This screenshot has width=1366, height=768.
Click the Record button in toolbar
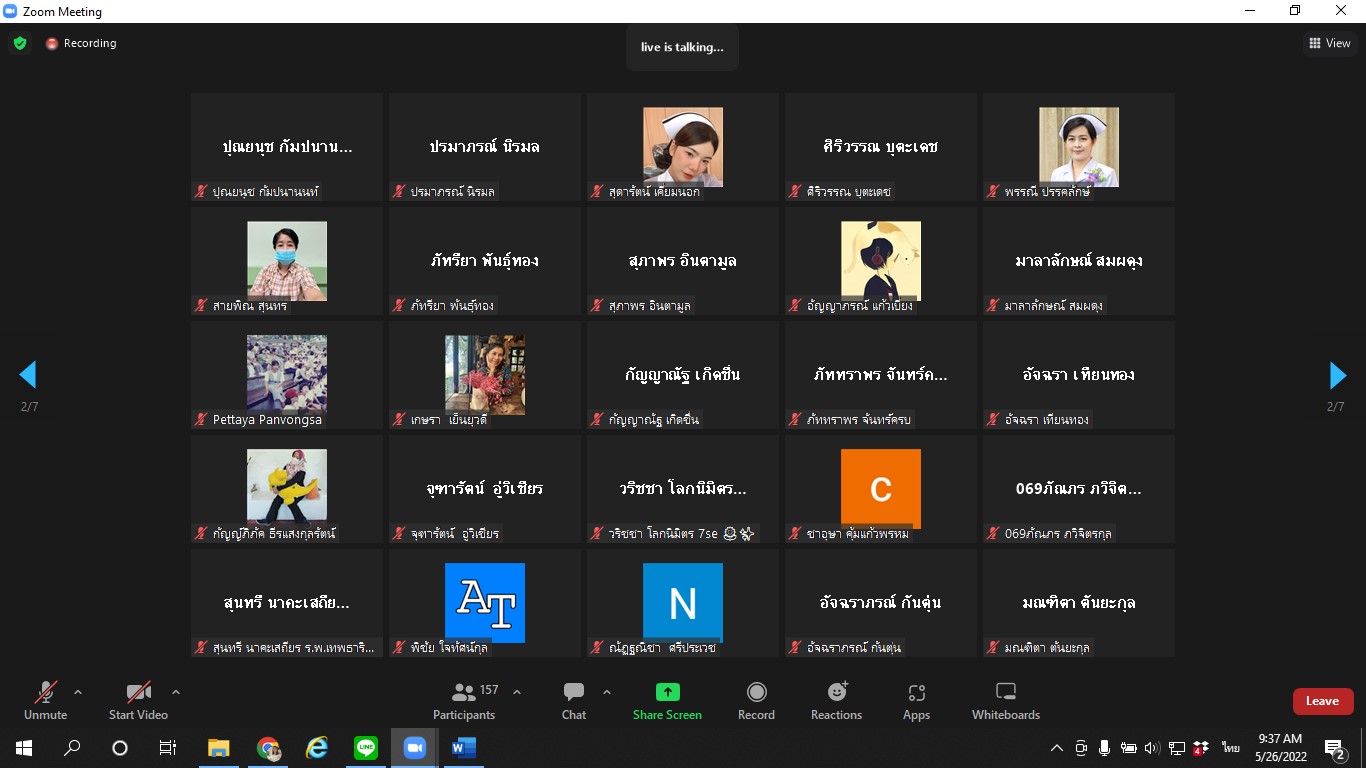(x=756, y=700)
